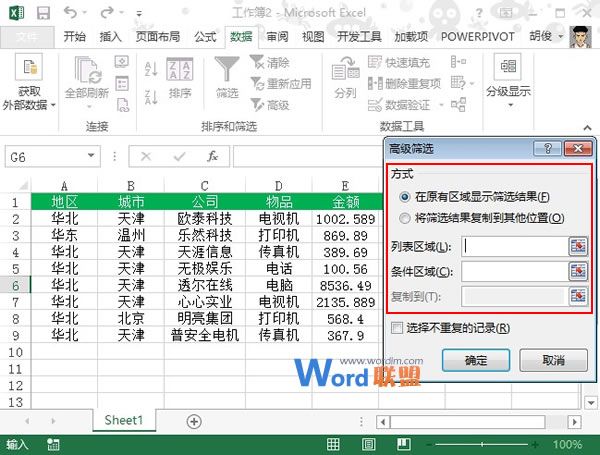Click the zoom in plus button
The width and height of the screenshot is (600, 455).
pyautogui.click(x=535, y=444)
